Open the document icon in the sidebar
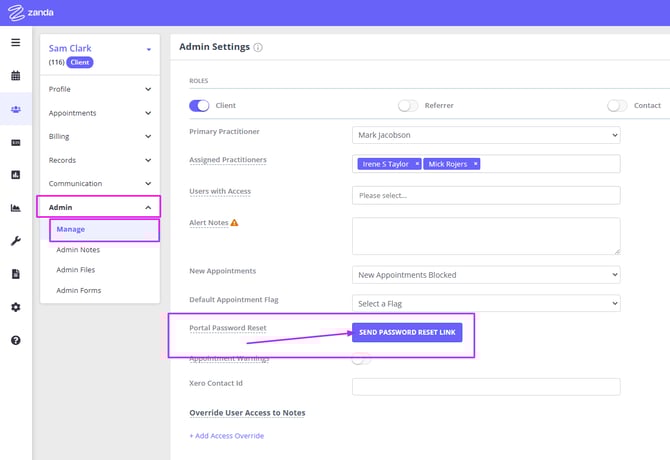This screenshot has width=670, height=460. coord(15,274)
